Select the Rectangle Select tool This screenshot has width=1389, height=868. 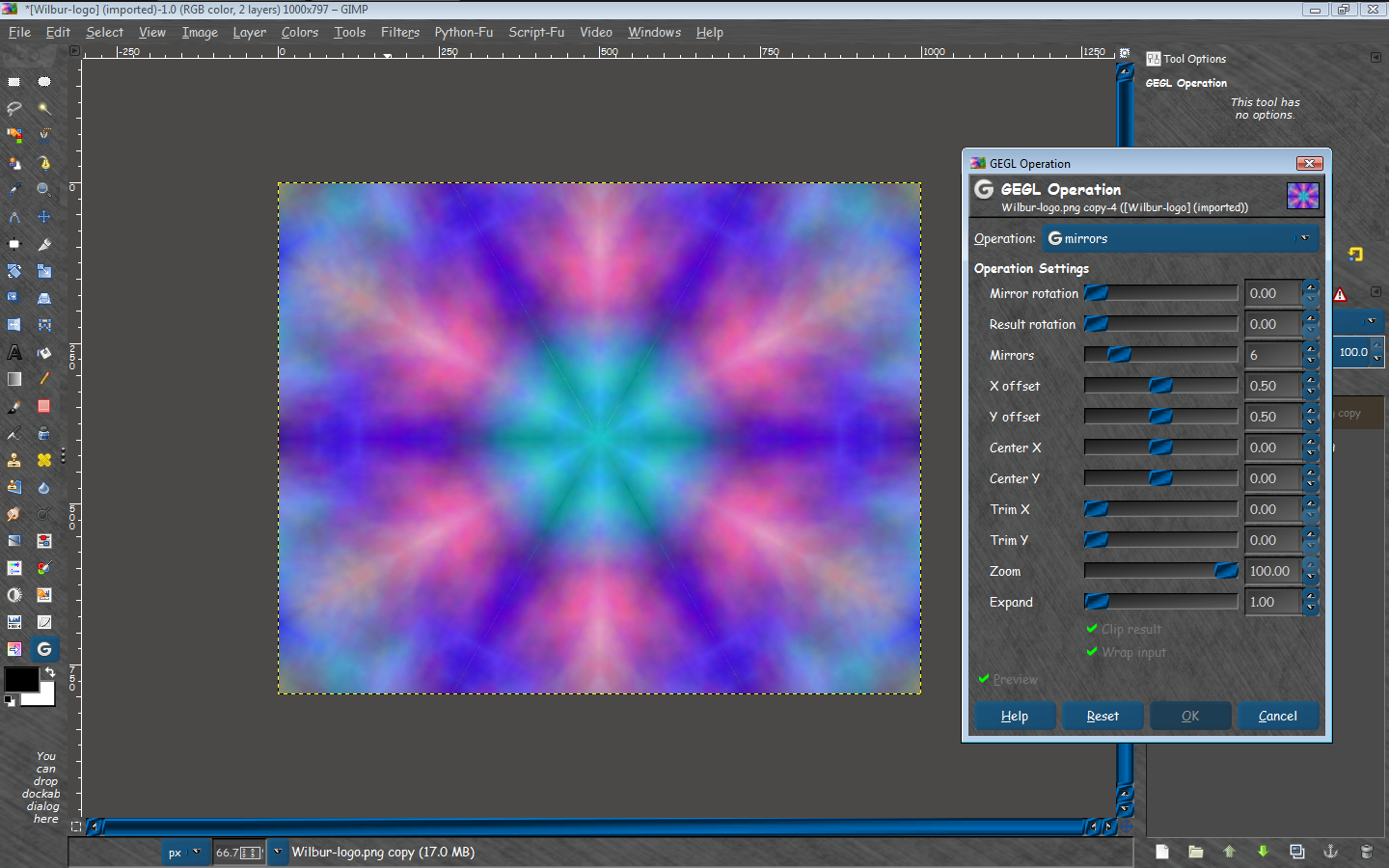[14, 82]
